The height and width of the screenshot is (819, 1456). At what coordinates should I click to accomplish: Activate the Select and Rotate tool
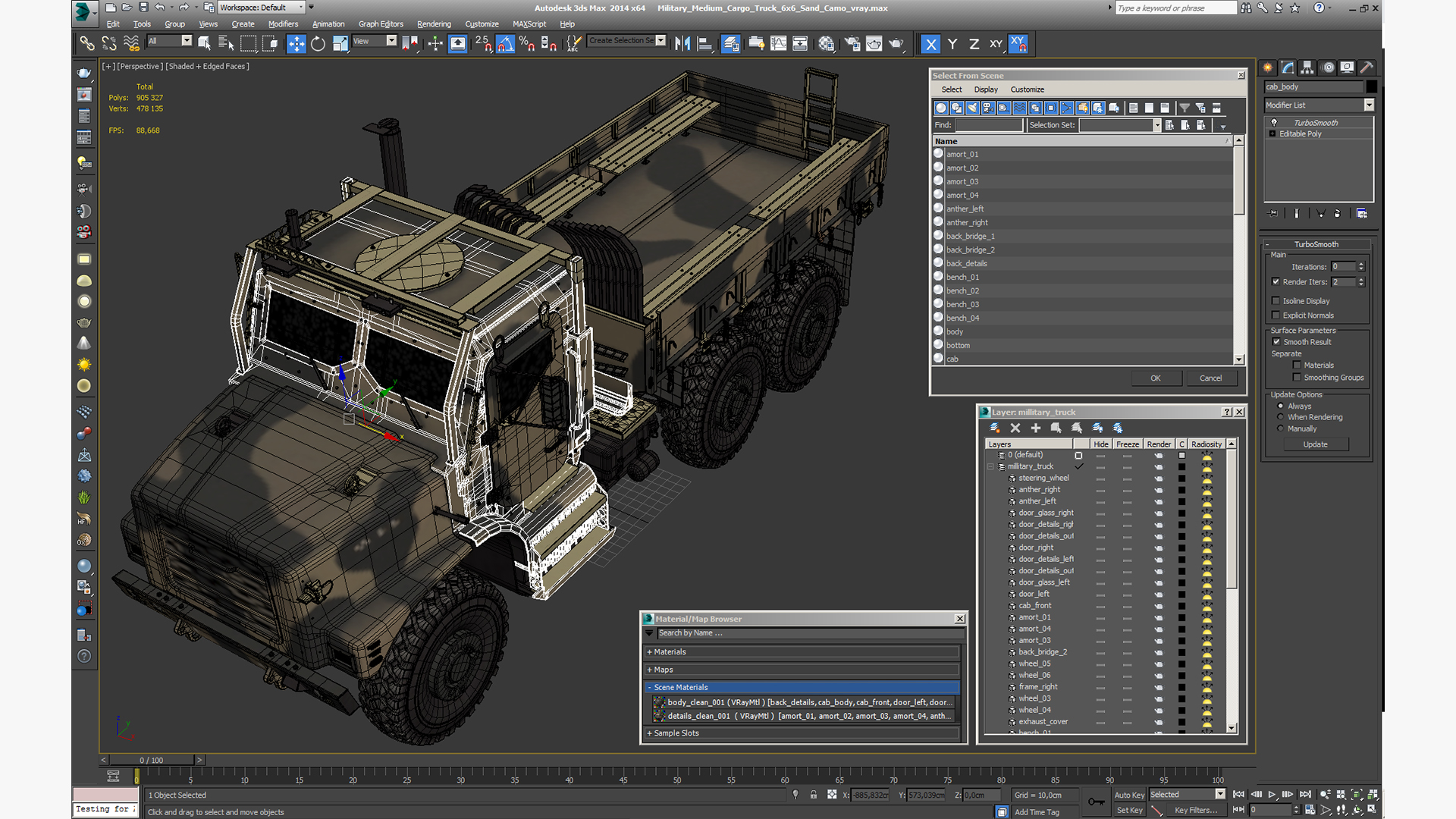tap(318, 44)
